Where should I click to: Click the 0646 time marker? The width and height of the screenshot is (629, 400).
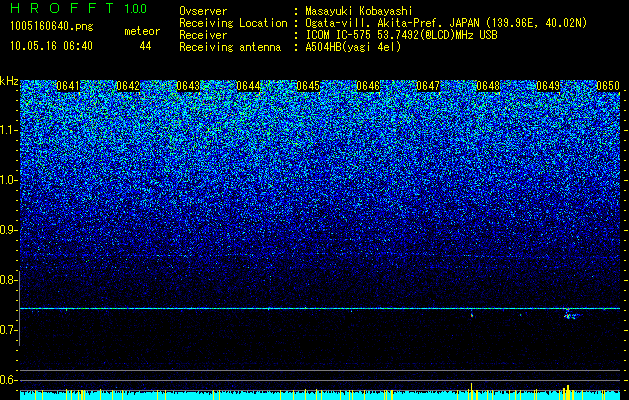coord(368,86)
